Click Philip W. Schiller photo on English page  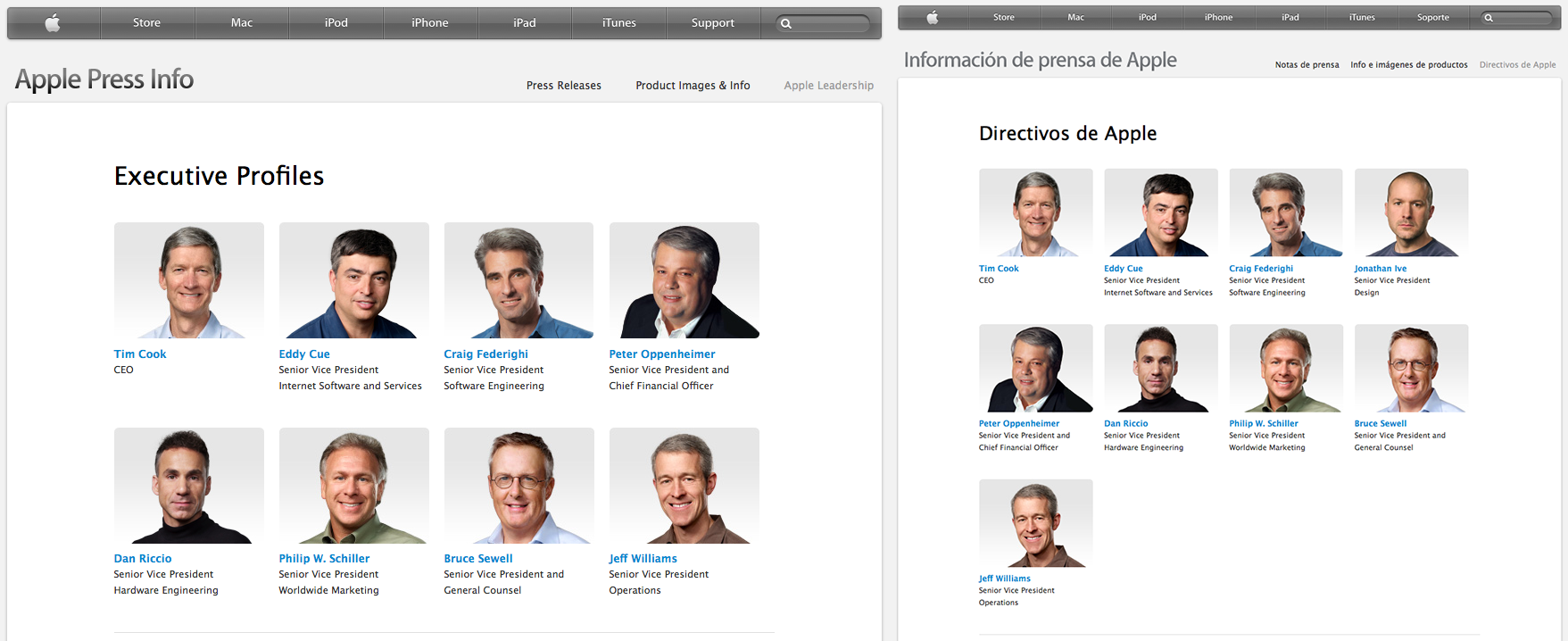(354, 486)
